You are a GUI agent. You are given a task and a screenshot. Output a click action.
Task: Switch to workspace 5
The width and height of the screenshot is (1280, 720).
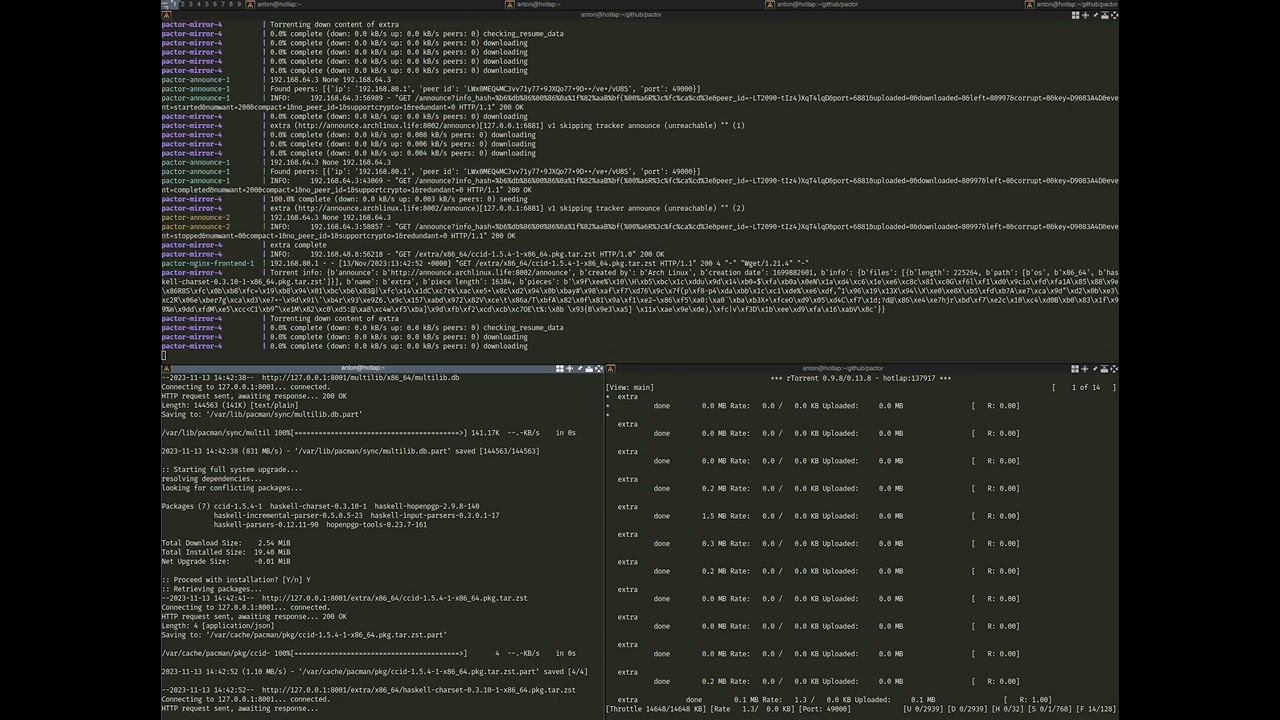(207, 4)
